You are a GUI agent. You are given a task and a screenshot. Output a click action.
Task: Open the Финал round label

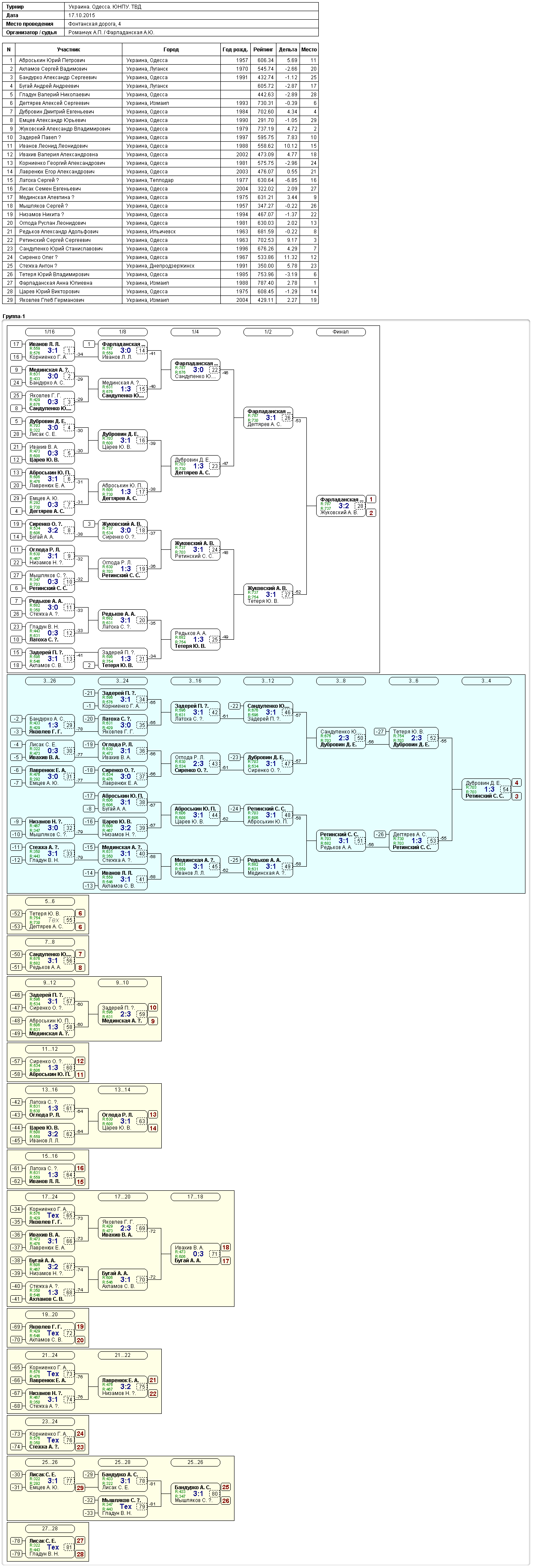pos(341,332)
